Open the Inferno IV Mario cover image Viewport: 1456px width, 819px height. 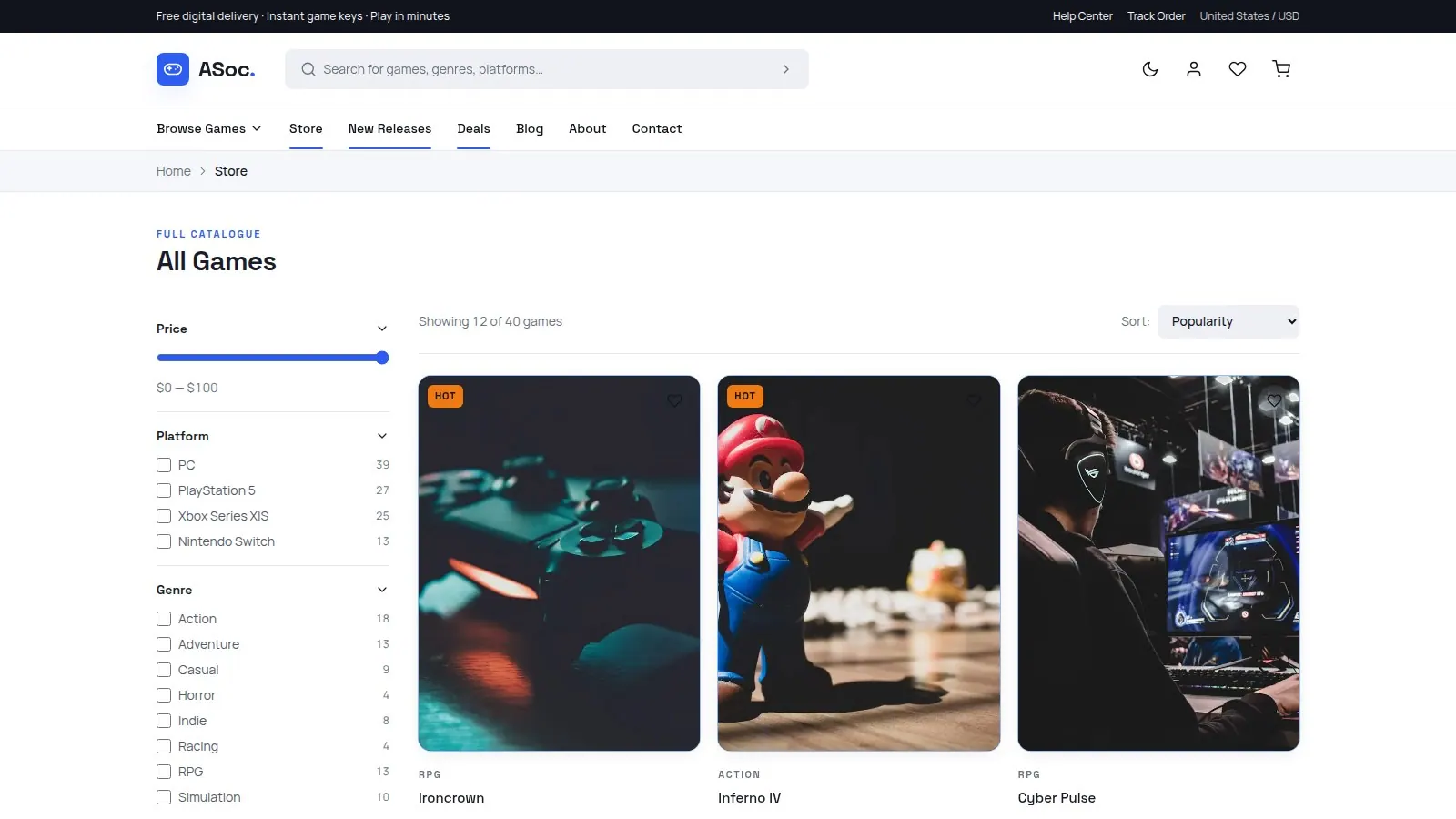tap(859, 563)
